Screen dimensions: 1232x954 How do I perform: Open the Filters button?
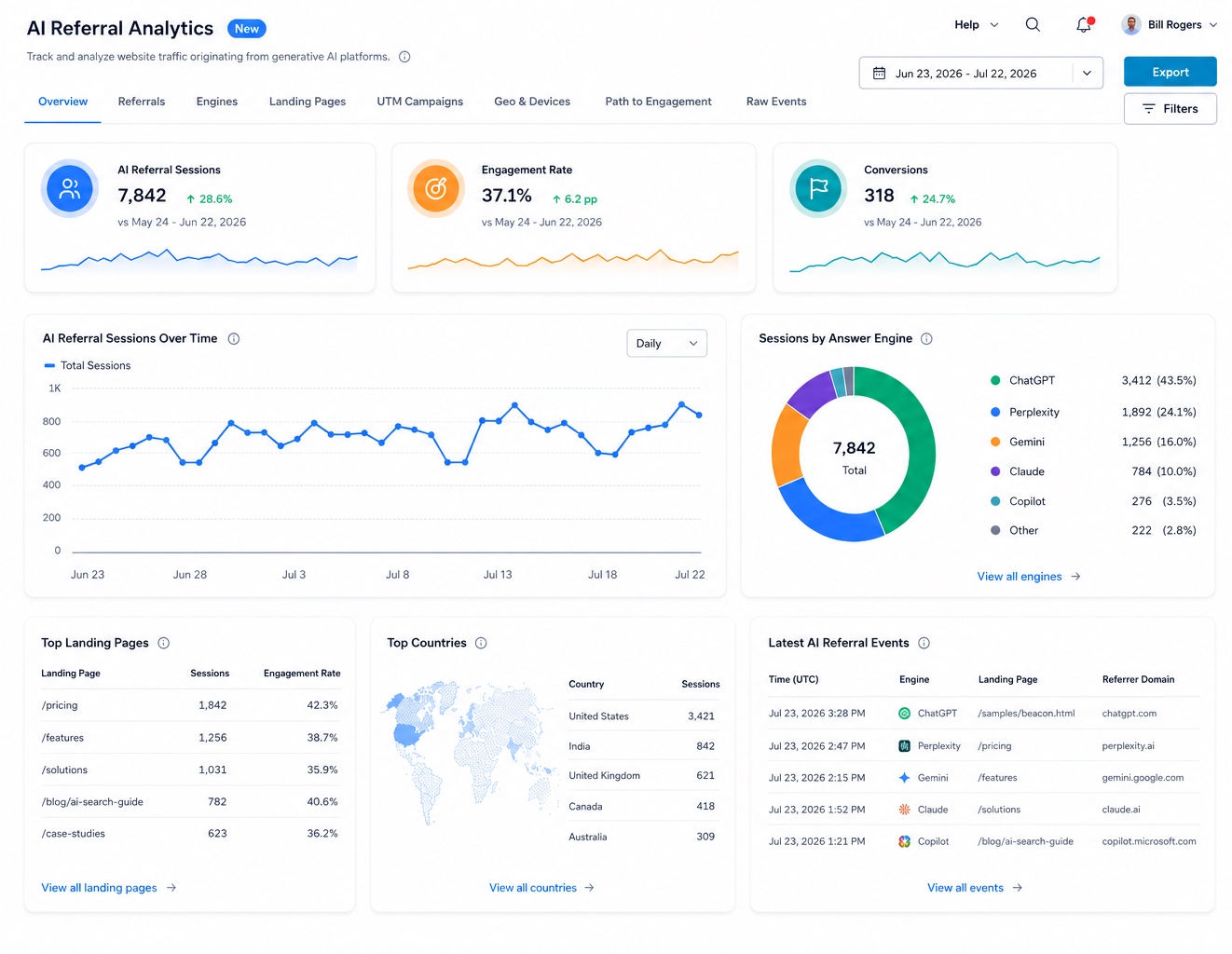click(x=1170, y=109)
